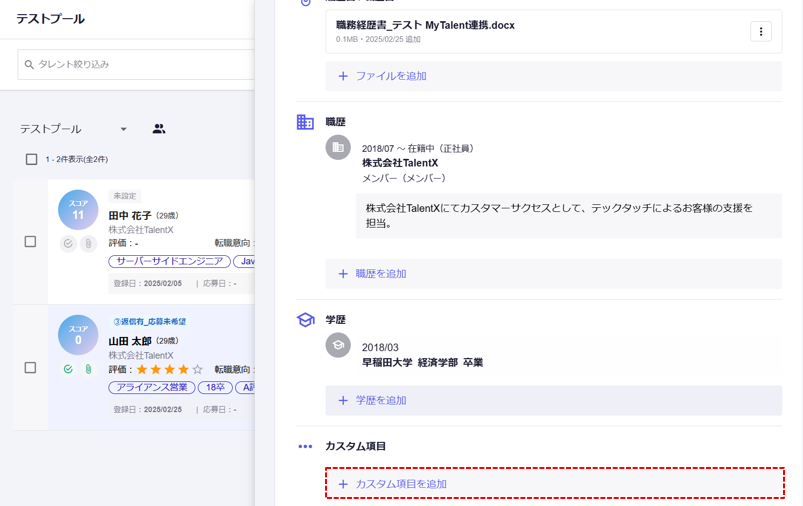
Task: Click the attachment paperclip icon for 田中 花子
Action: (x=88, y=243)
